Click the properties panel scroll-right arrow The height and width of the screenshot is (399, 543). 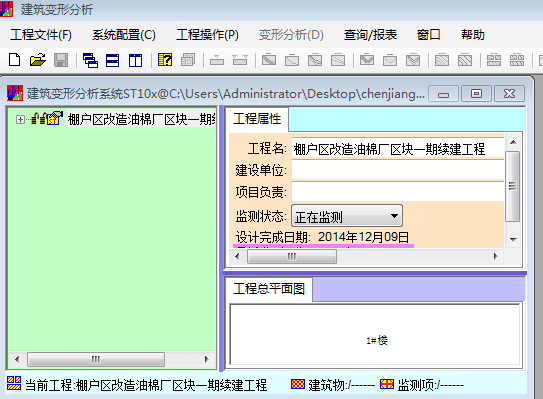(496, 256)
